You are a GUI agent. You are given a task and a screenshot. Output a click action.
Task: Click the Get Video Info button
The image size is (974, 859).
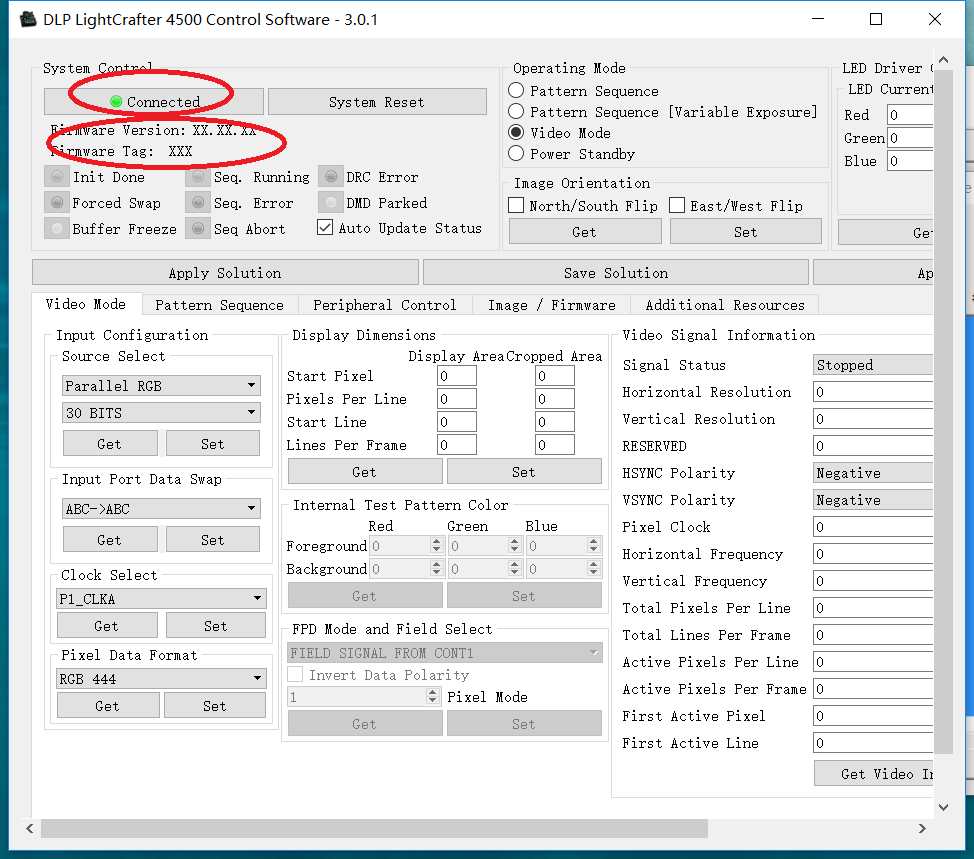tap(874, 773)
